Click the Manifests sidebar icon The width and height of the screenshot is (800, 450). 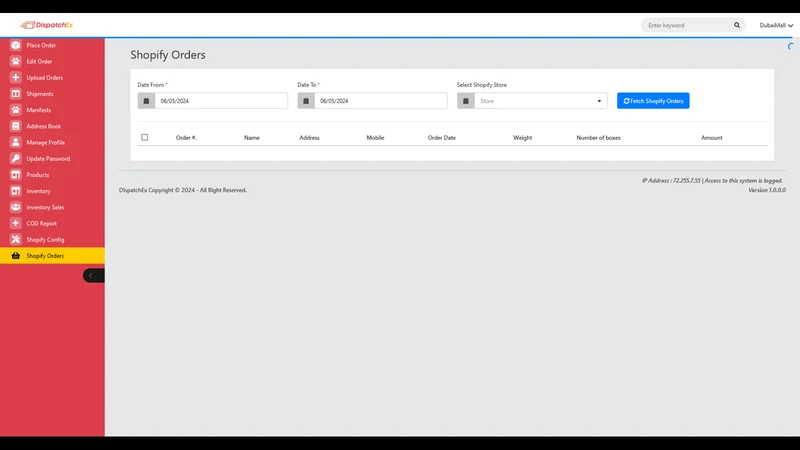point(16,110)
